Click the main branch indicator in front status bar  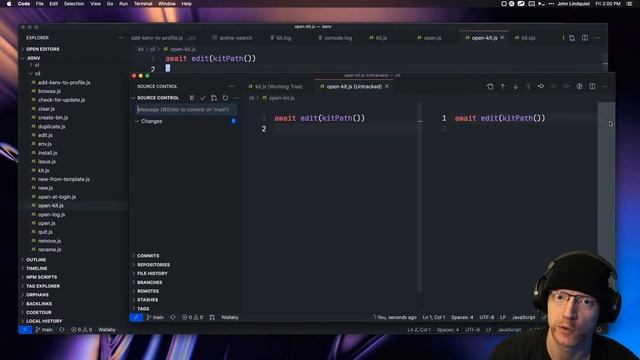[x=155, y=317]
